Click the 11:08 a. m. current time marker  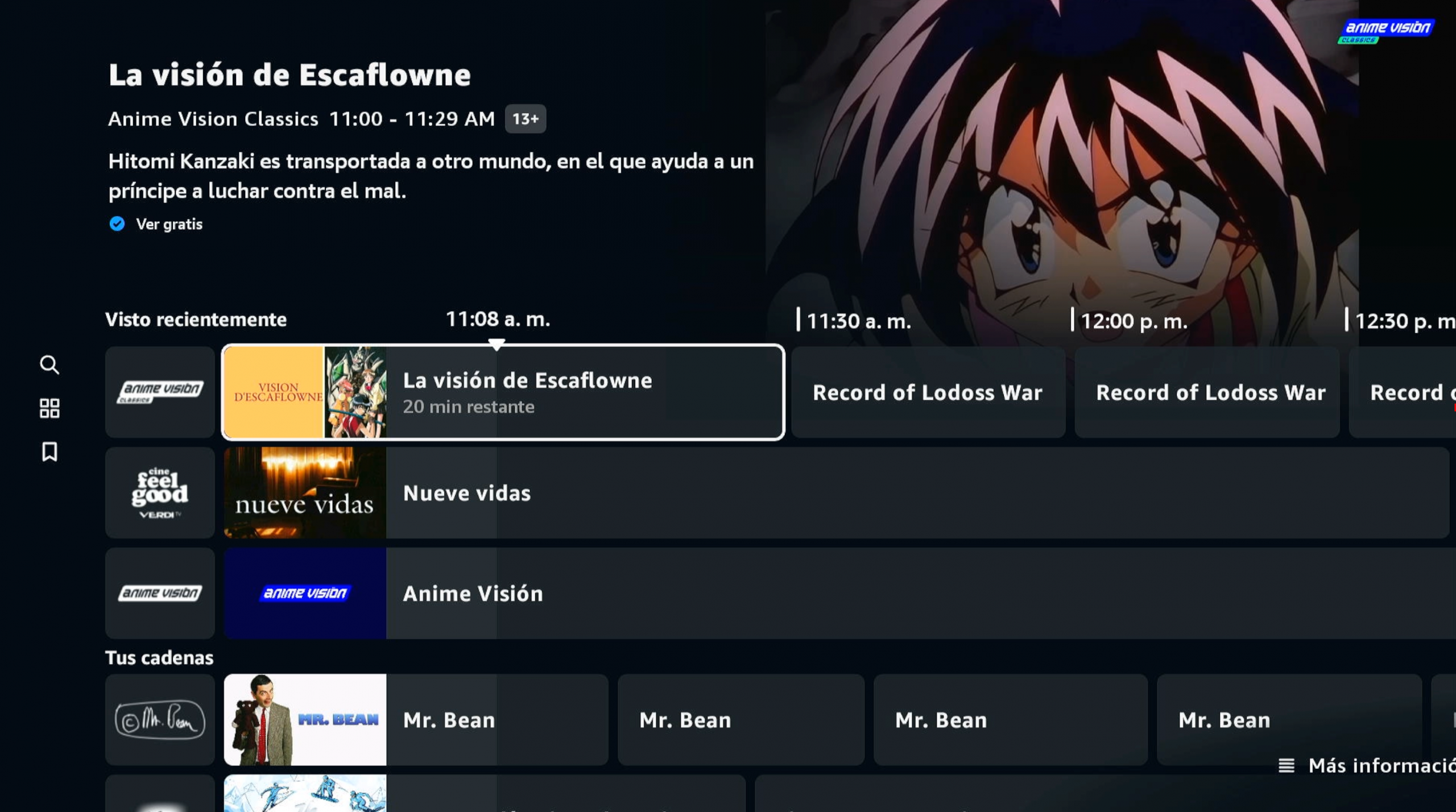497,320
